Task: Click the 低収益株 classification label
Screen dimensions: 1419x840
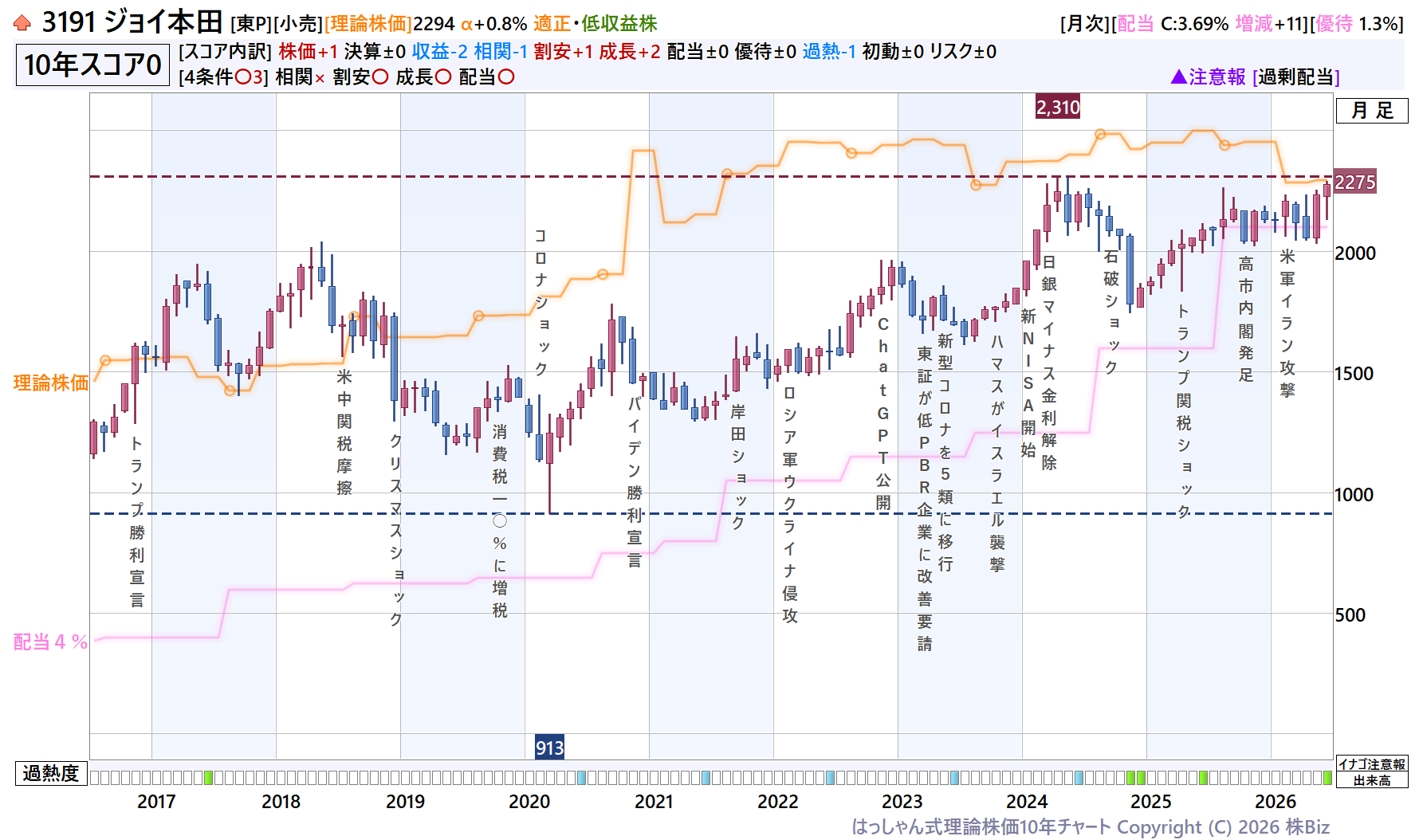Action: point(619,24)
